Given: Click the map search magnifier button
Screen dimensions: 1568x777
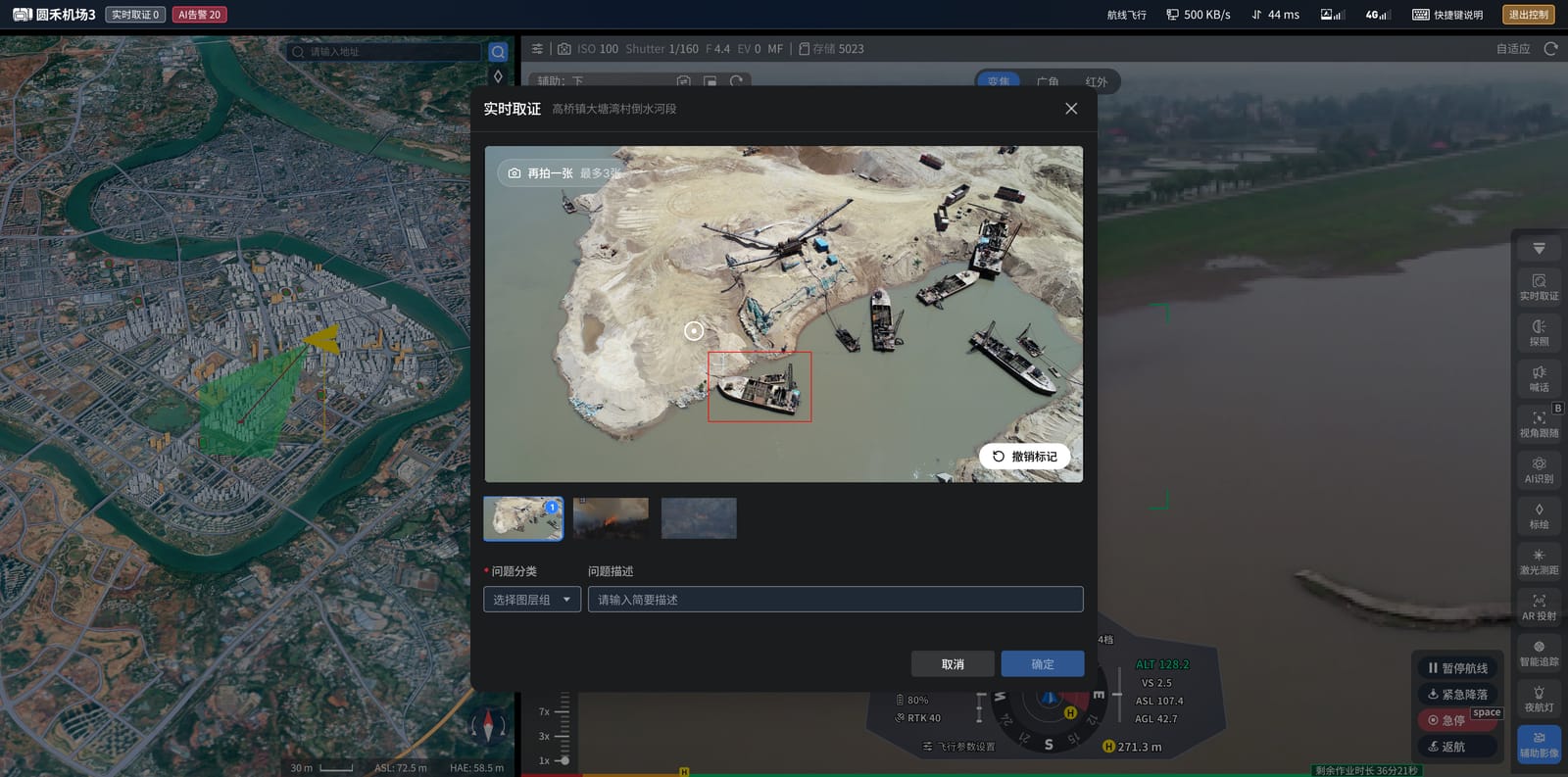Looking at the screenshot, I should pyautogui.click(x=498, y=52).
